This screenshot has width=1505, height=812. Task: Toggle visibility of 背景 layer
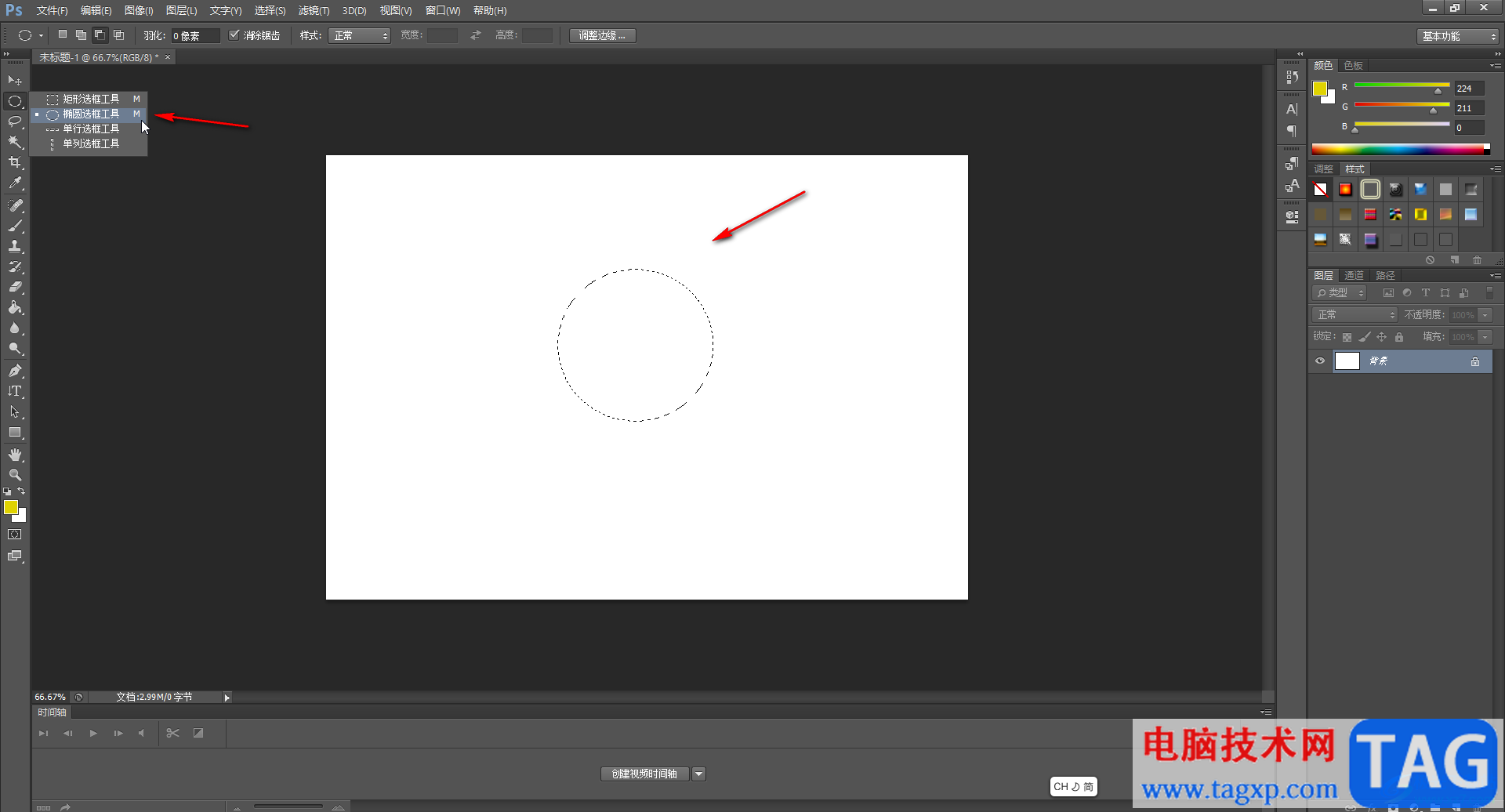(x=1320, y=361)
